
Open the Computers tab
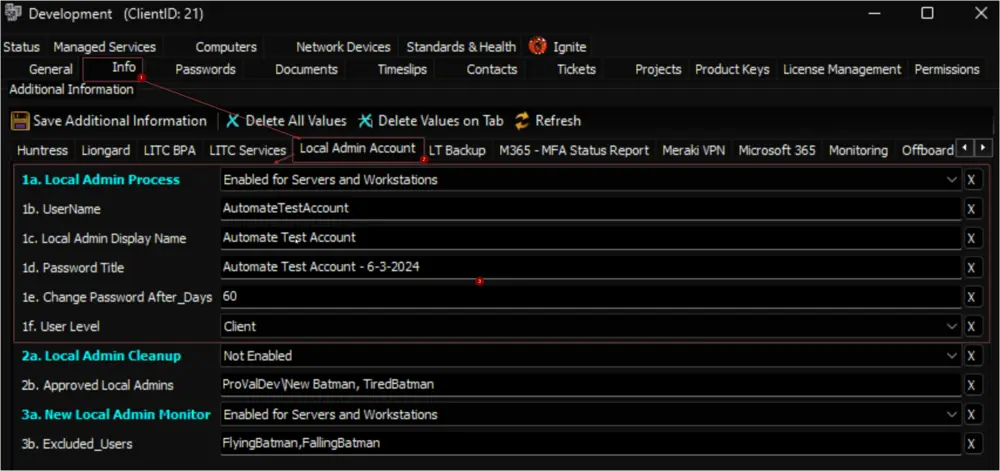point(226,47)
